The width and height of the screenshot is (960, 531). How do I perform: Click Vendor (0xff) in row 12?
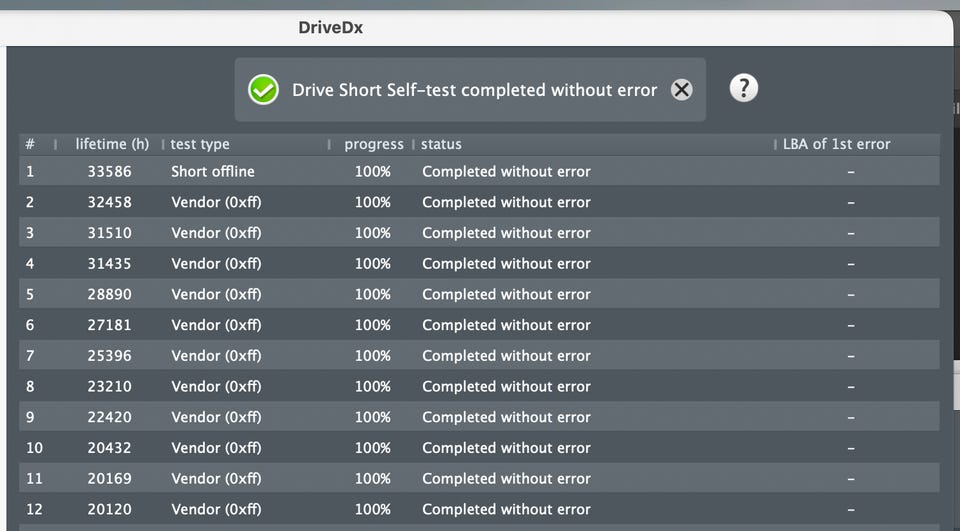(x=216, y=509)
